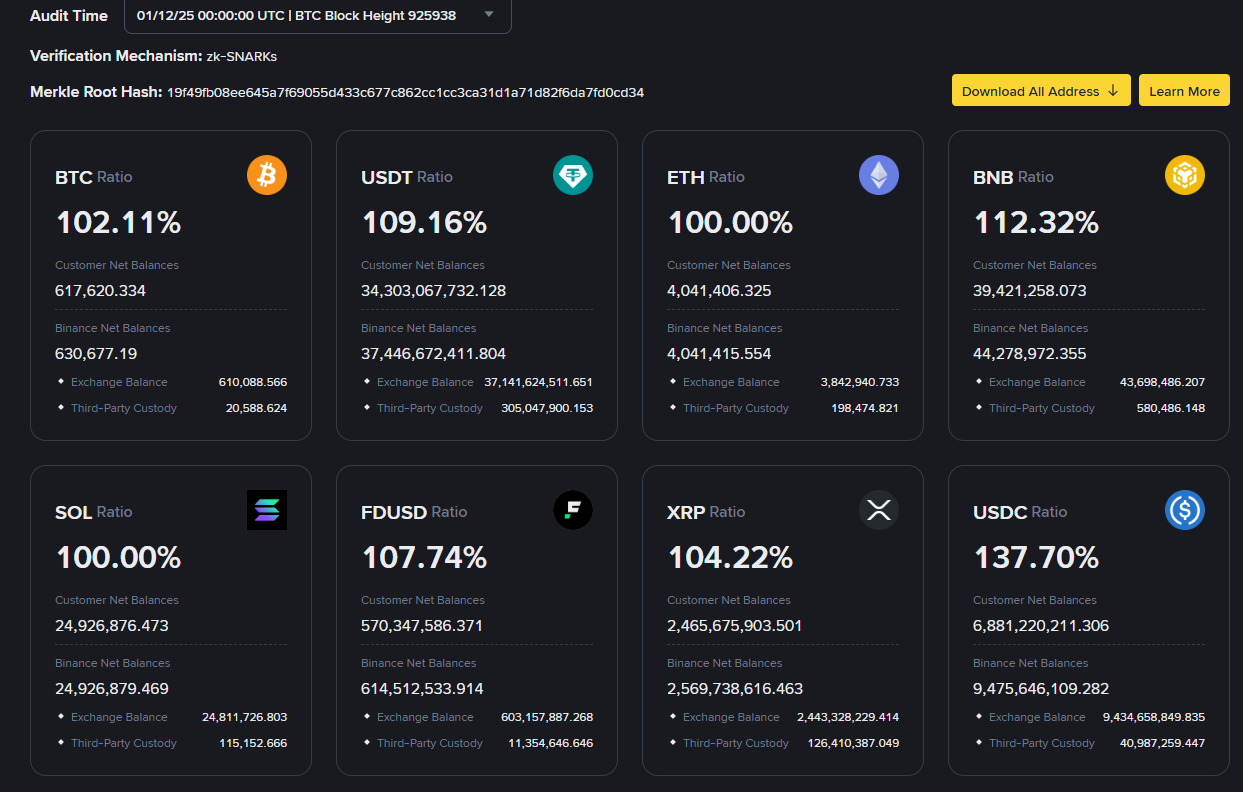Click ETH Exchange Balance label

coord(731,382)
